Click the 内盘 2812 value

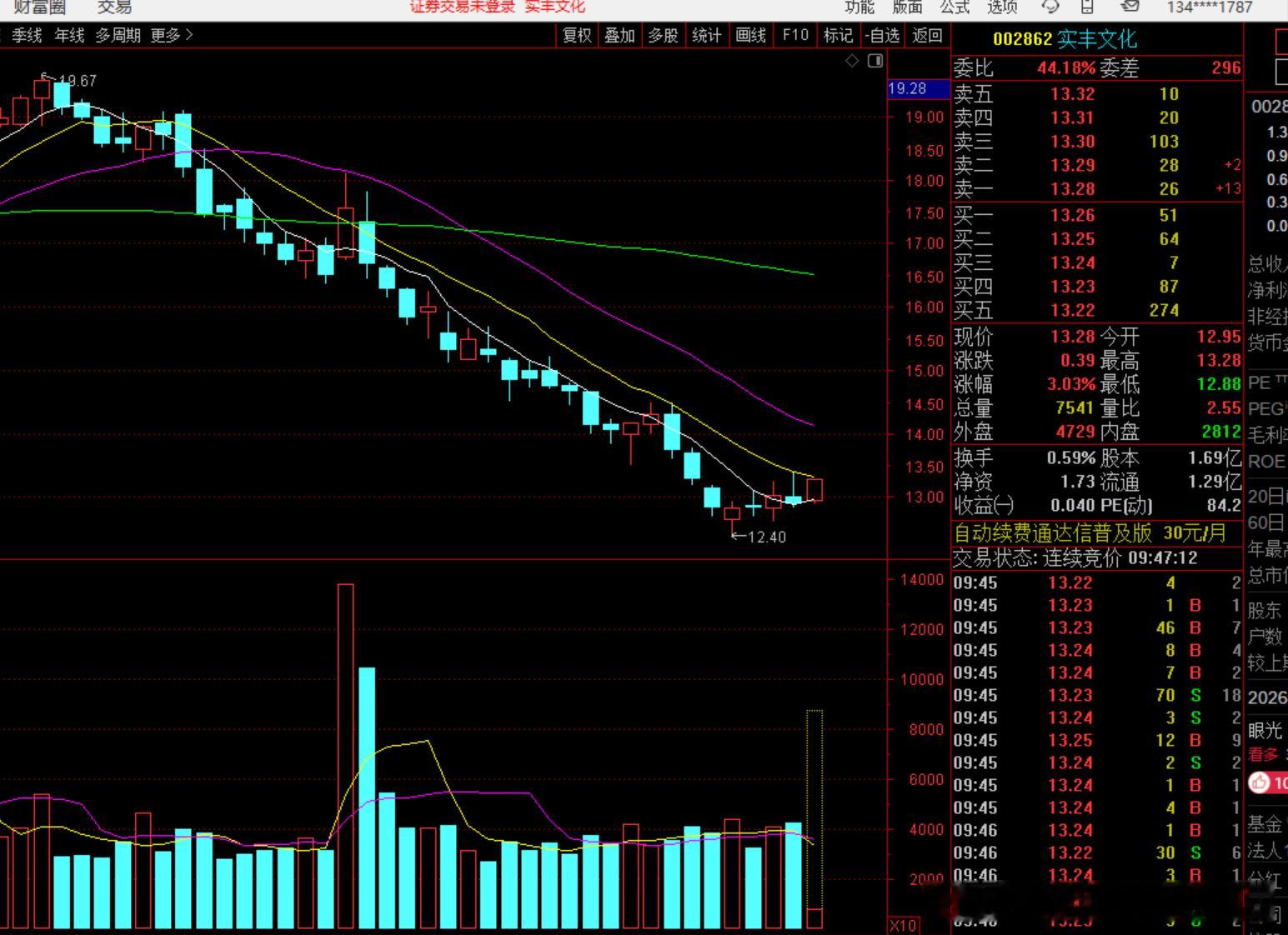1220,432
